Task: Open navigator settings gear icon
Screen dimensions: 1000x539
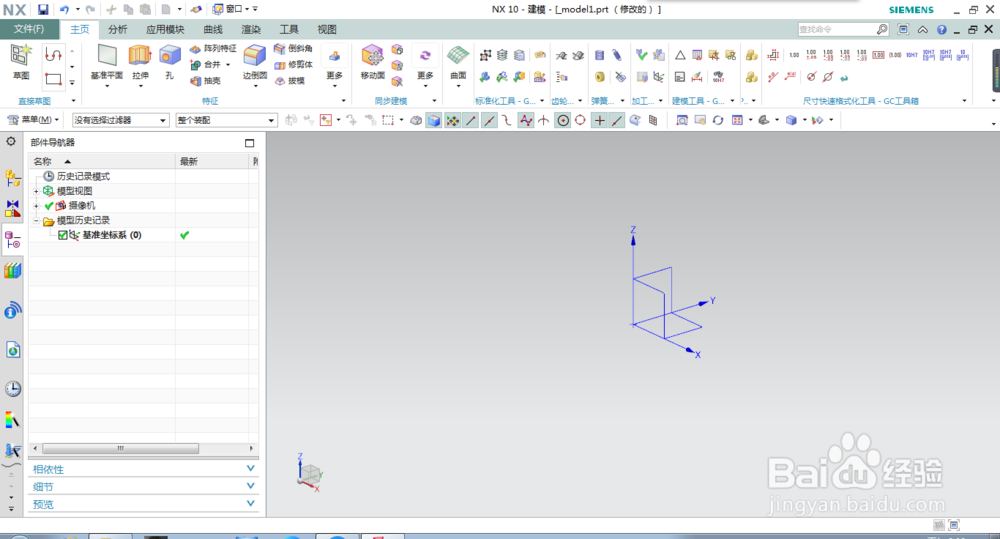Action: tap(11, 142)
